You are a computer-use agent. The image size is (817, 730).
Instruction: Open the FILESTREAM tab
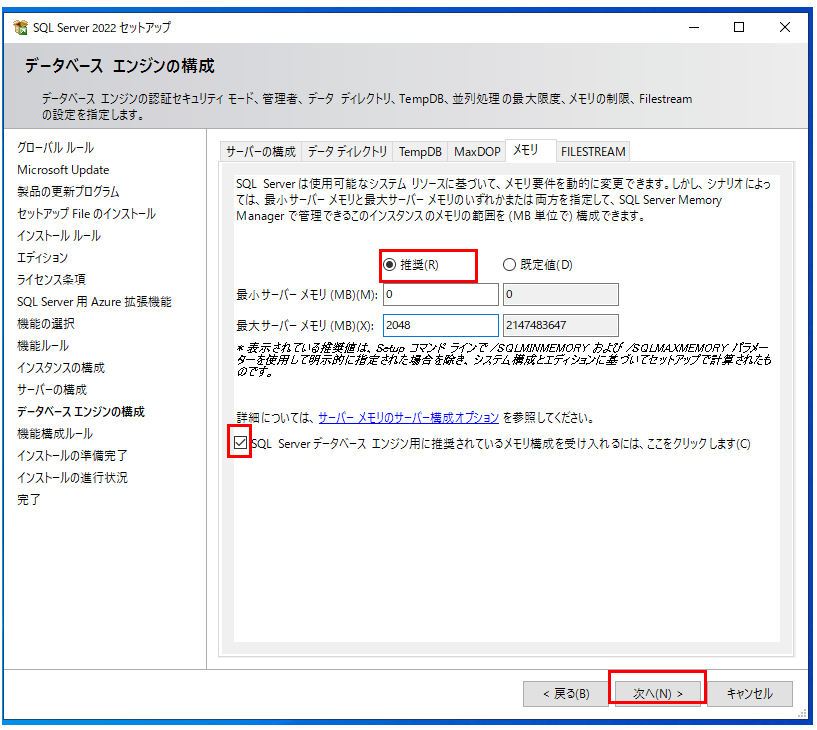coord(593,152)
